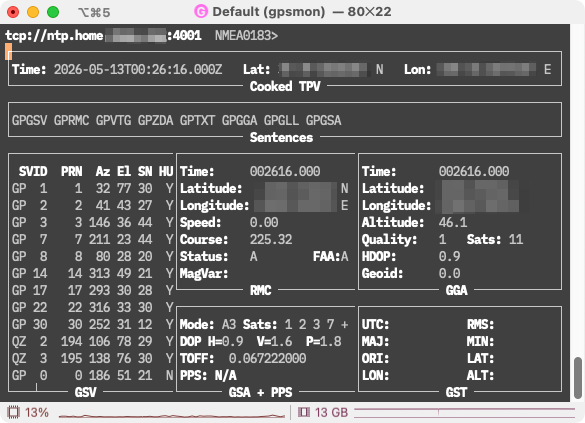Click the 13% CPU value
This screenshot has height=423, width=585.
(x=37, y=413)
